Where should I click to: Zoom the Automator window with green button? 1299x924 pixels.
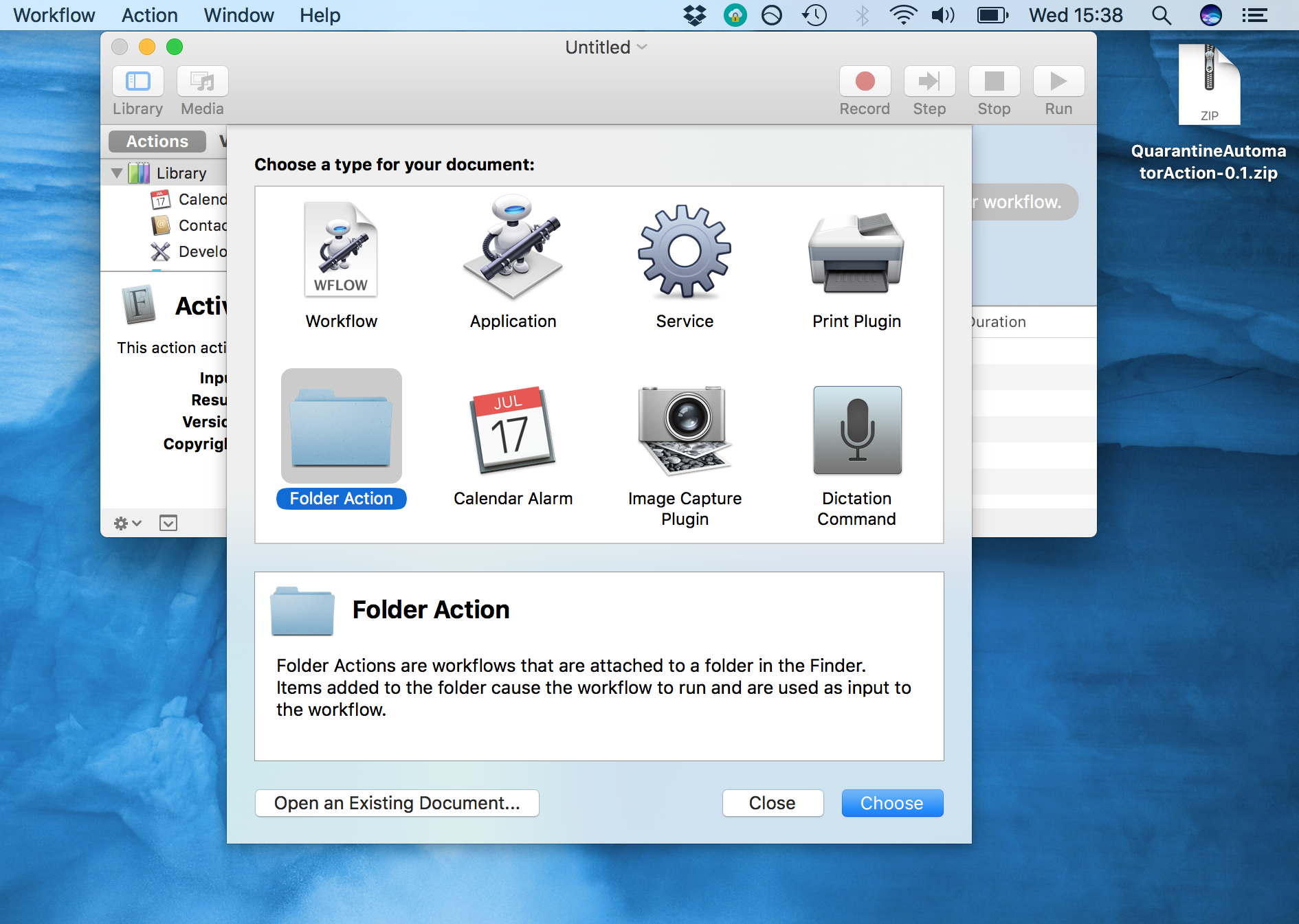[x=175, y=47]
